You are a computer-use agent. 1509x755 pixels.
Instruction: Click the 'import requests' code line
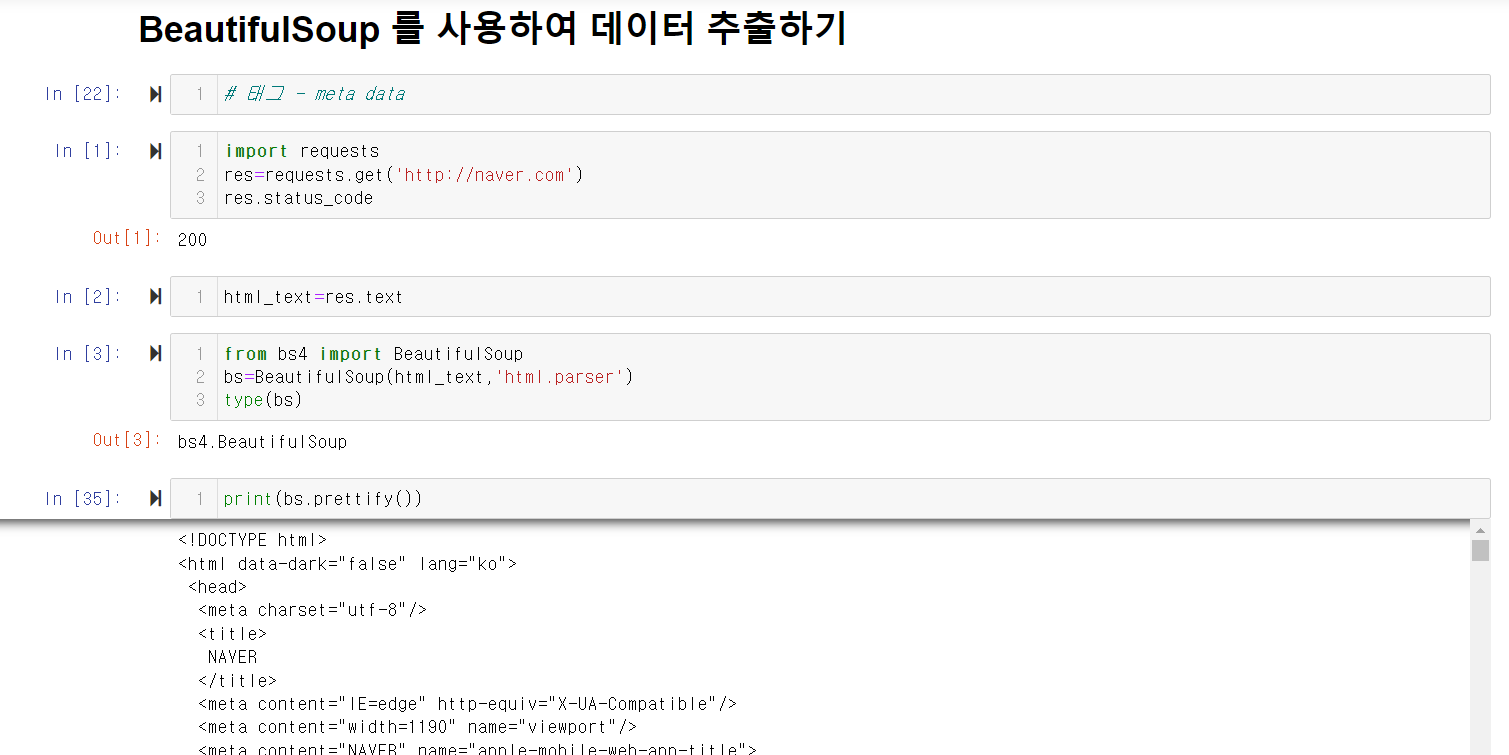pos(302,151)
